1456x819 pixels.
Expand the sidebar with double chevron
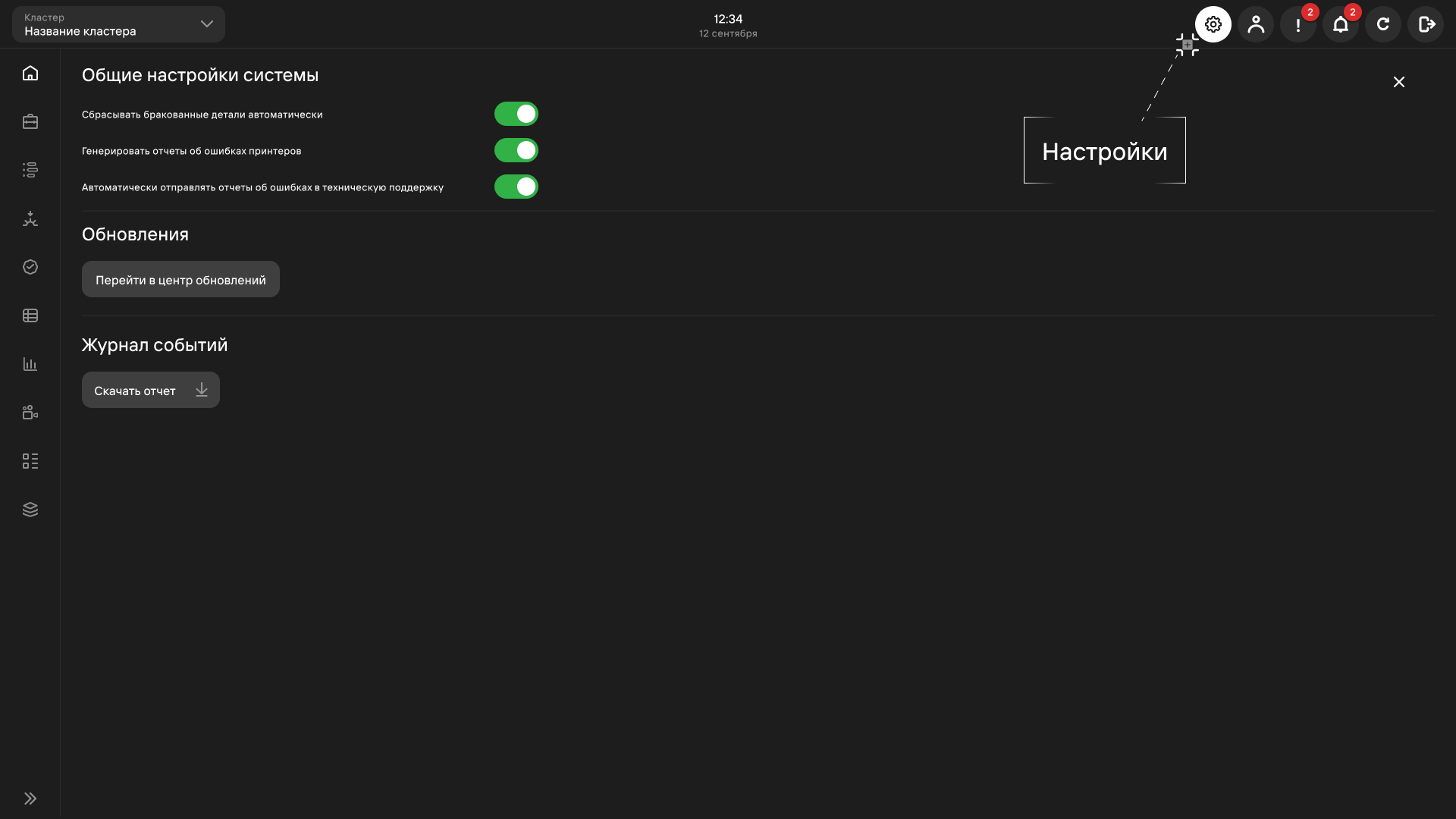pyautogui.click(x=30, y=799)
